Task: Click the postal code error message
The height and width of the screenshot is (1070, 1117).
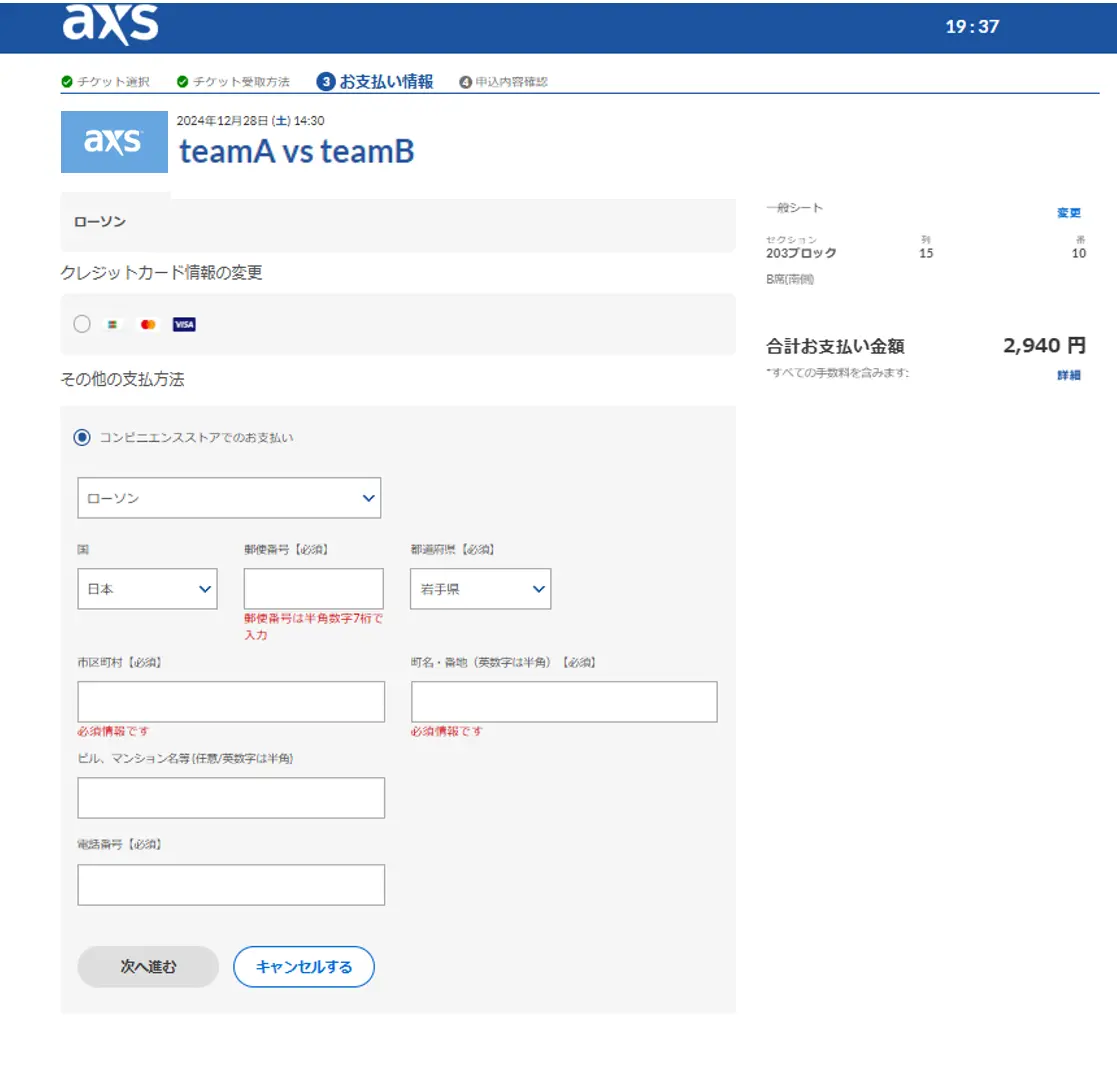Action: pos(313,626)
